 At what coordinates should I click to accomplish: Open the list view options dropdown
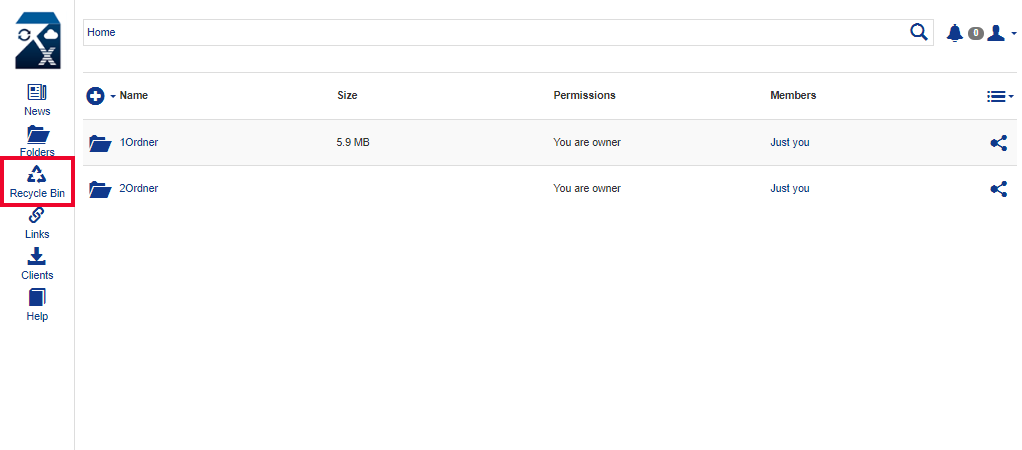1000,97
